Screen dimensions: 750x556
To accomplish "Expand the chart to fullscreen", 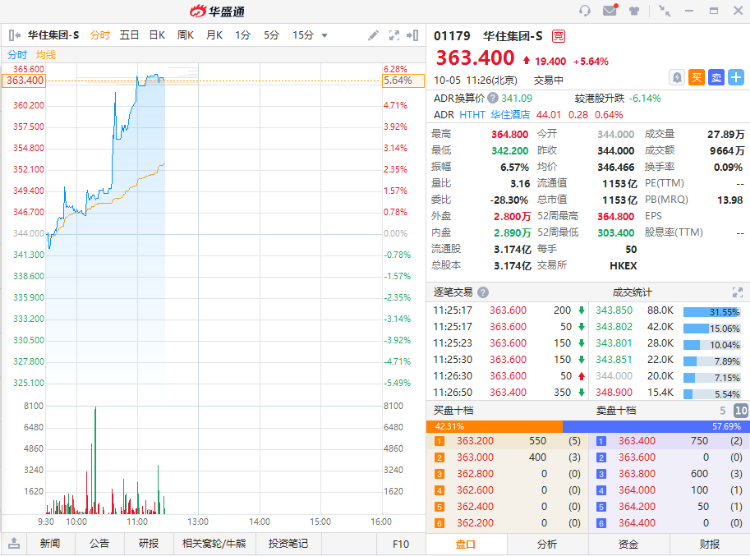I will tap(394, 35).
